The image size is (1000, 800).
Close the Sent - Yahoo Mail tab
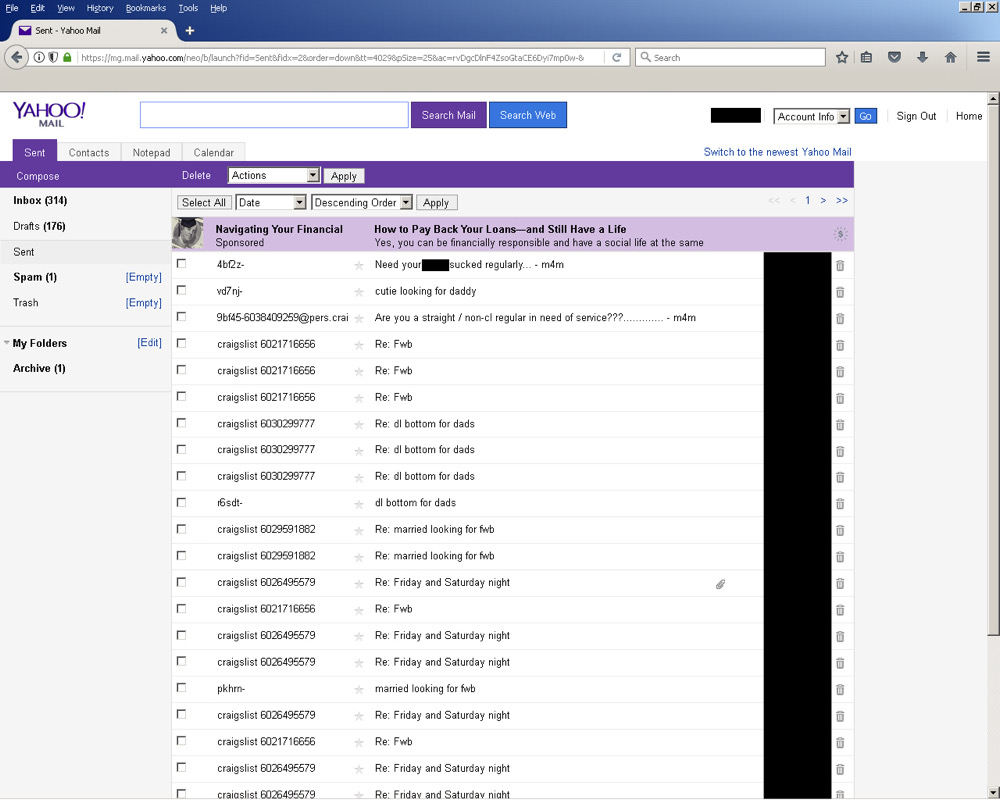click(164, 30)
